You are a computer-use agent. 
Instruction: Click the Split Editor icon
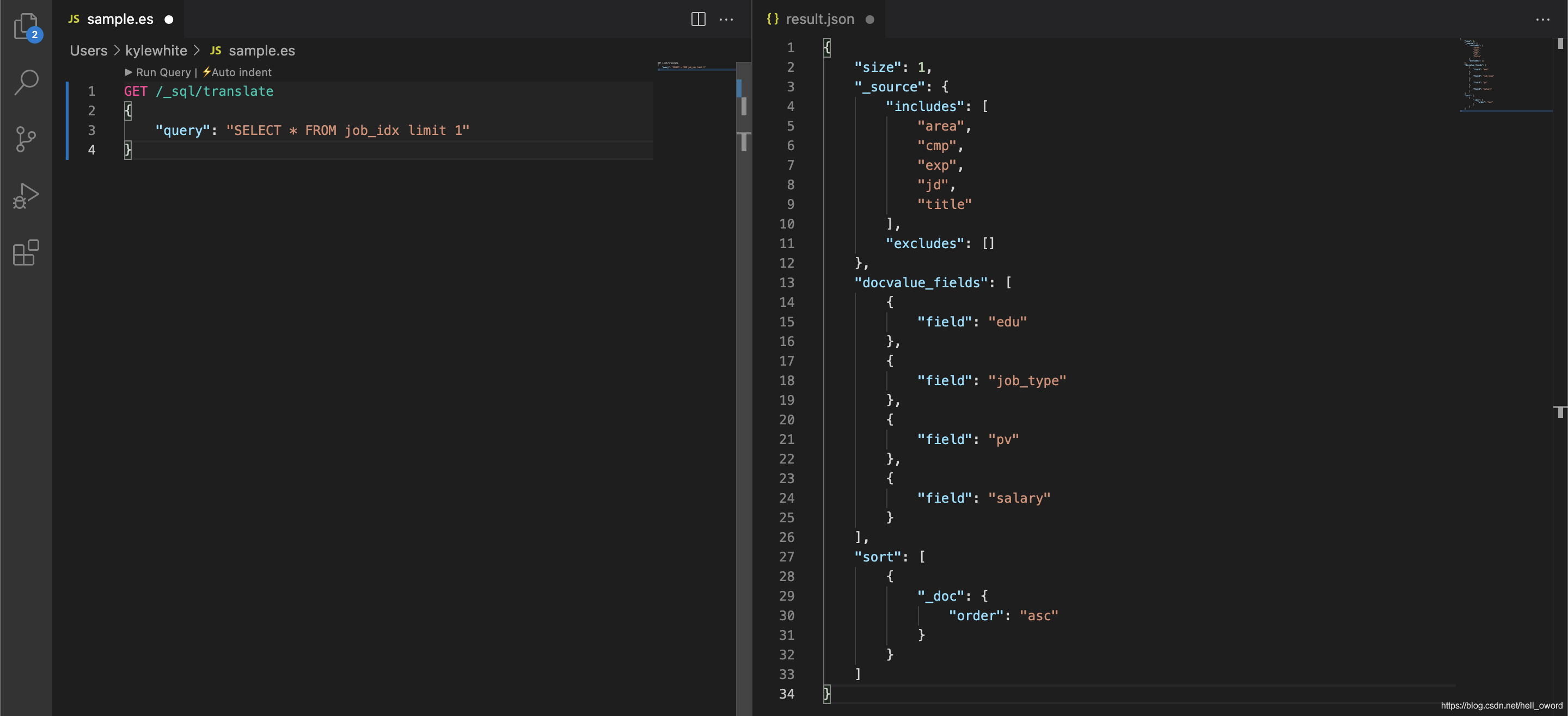[x=698, y=20]
